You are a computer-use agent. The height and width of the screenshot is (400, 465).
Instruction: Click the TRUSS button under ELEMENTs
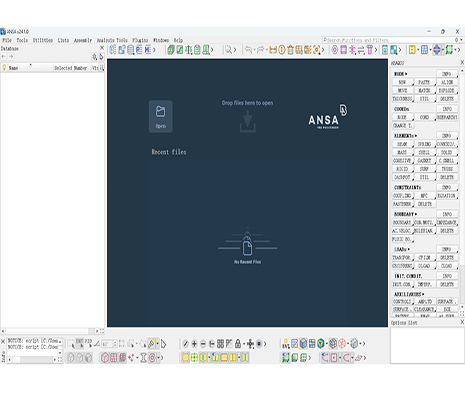point(447,169)
